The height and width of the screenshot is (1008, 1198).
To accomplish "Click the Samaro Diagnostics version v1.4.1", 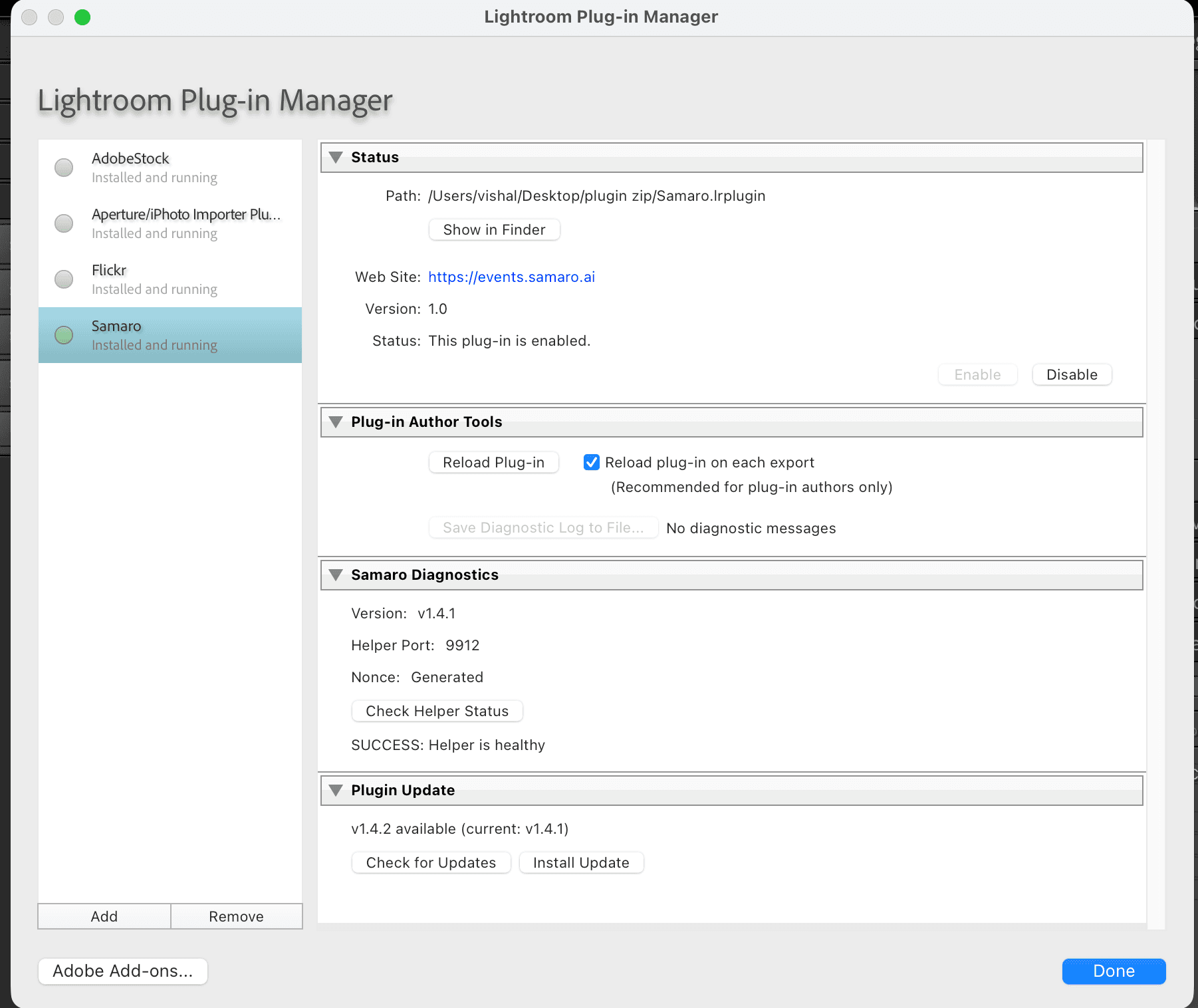I will tap(437, 614).
